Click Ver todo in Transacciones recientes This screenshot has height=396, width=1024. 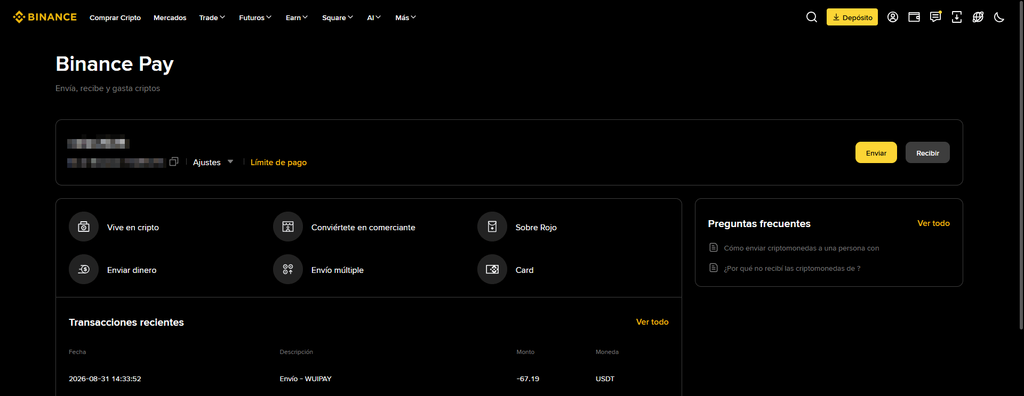tap(652, 322)
